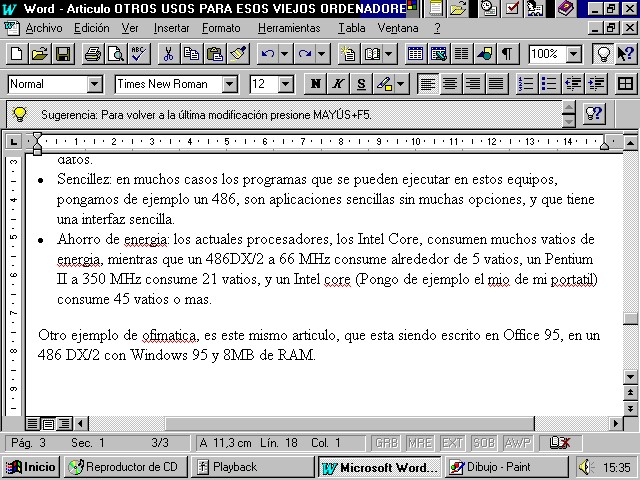Expand the redo history arrow
The width and height of the screenshot is (640, 480).
[x=322, y=54]
